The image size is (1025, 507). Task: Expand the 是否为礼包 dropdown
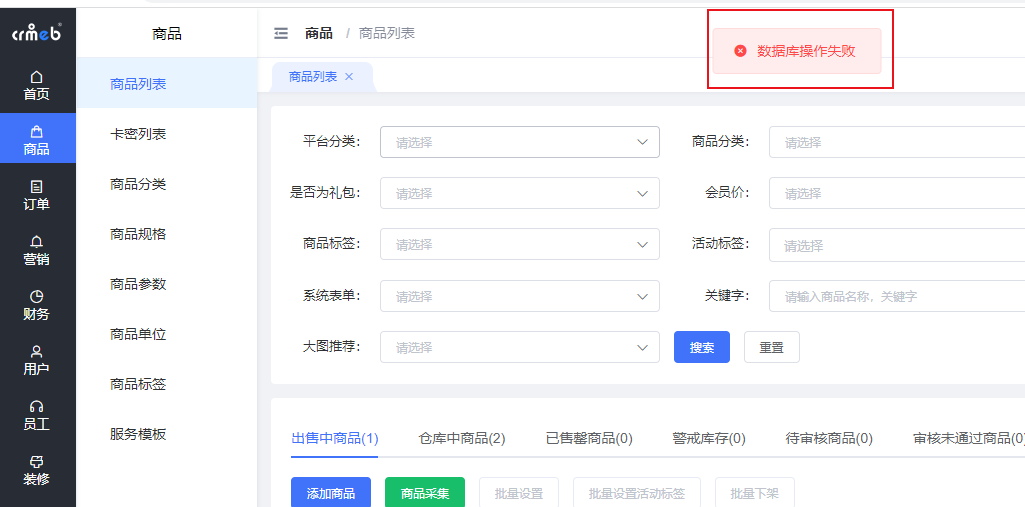click(x=520, y=193)
